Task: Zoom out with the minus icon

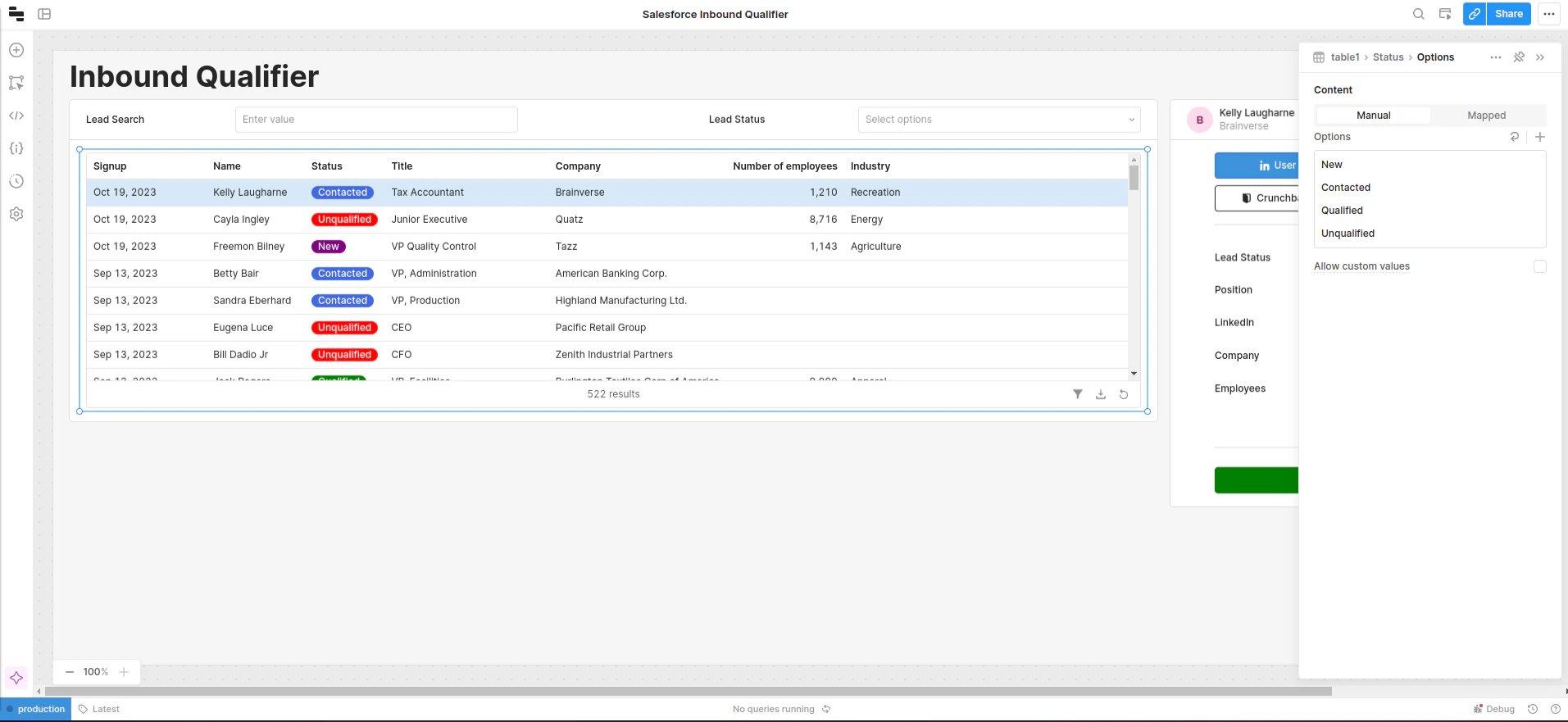Action: [x=70, y=672]
